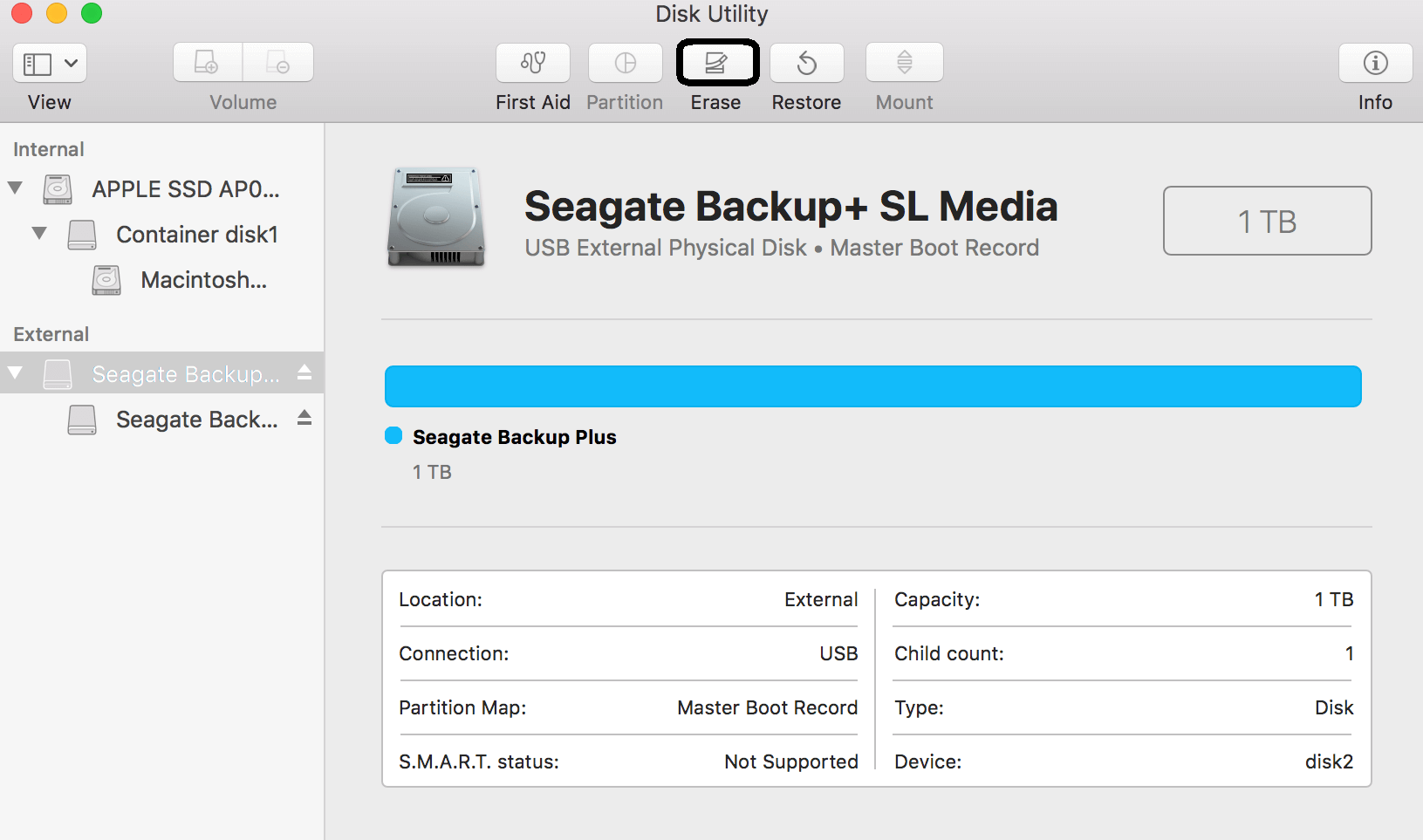Click the Mount toolbar icon
This screenshot has width=1423, height=840.
[x=905, y=63]
